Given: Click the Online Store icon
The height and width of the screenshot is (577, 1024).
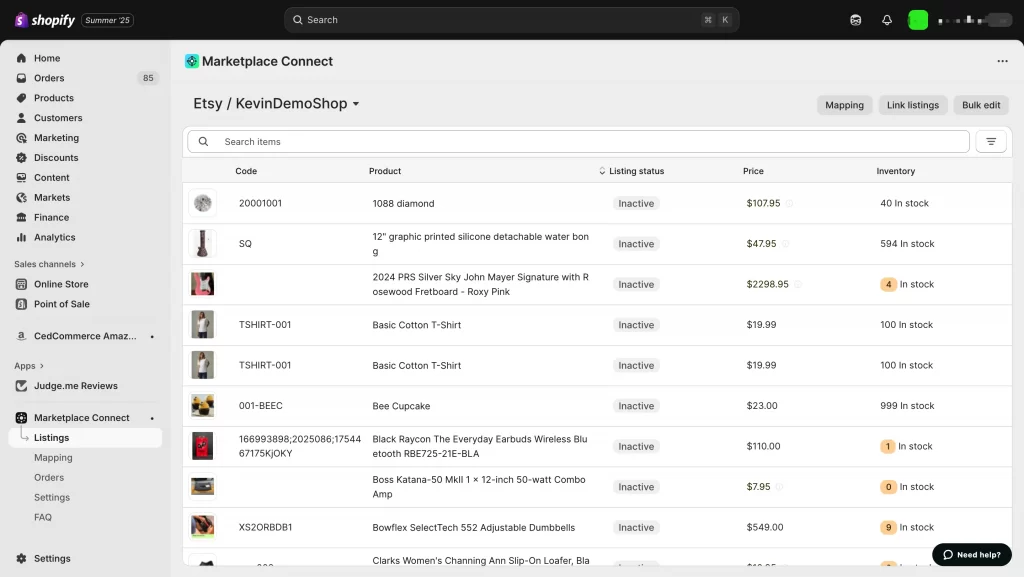Looking at the screenshot, I should [22, 284].
